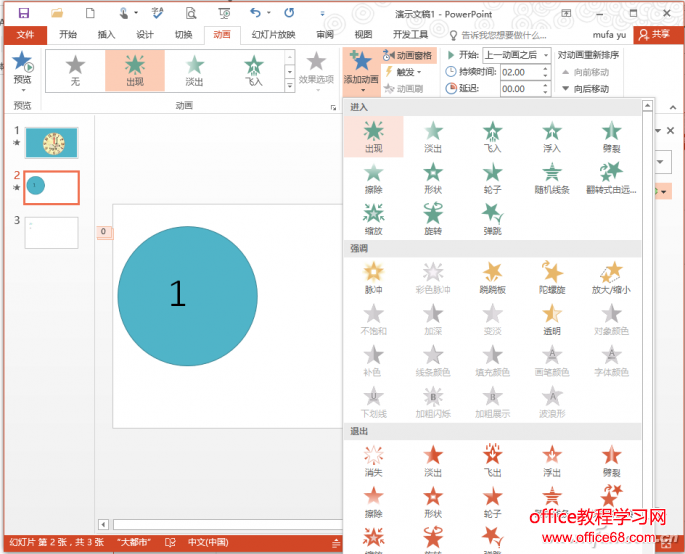The image size is (685, 554).
Task: Select the 浮入 entrance animation effect
Action: 552,136
